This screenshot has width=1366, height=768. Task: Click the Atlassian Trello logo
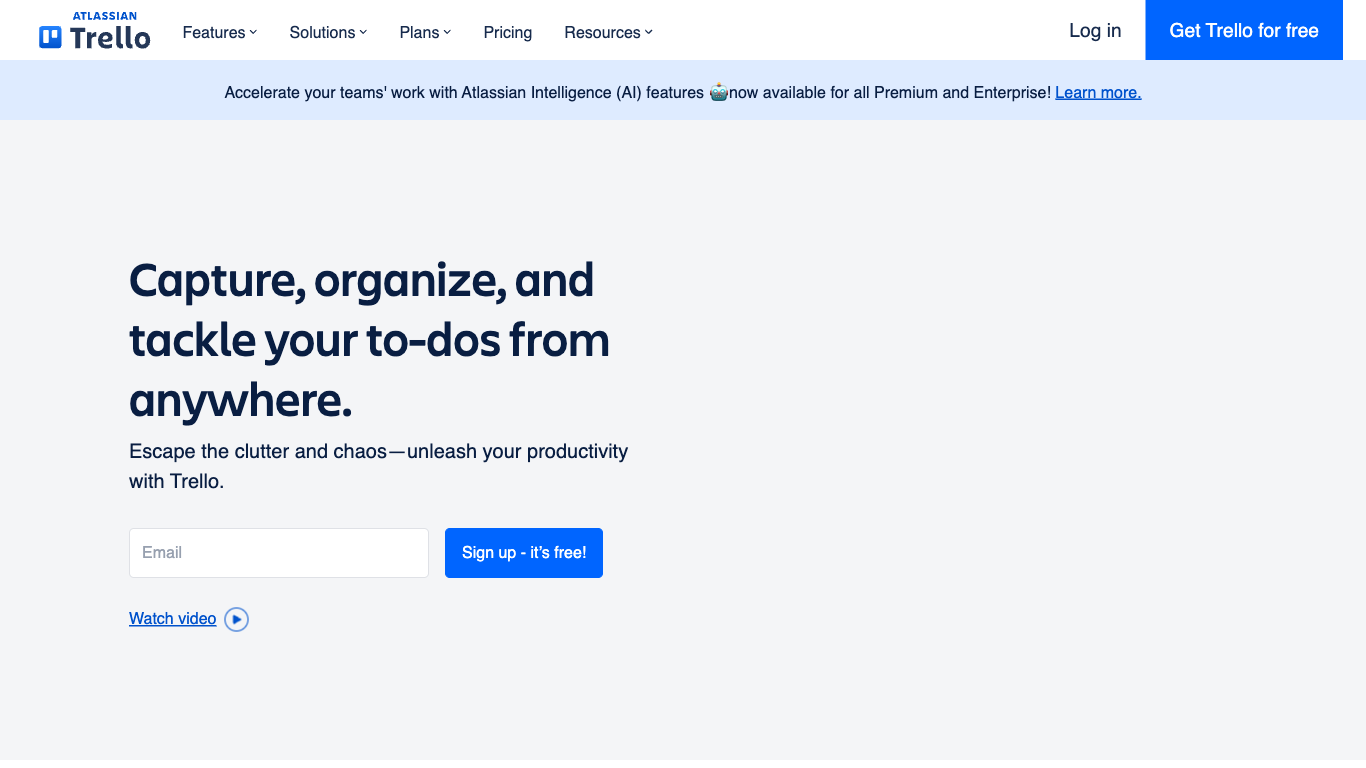(x=95, y=31)
